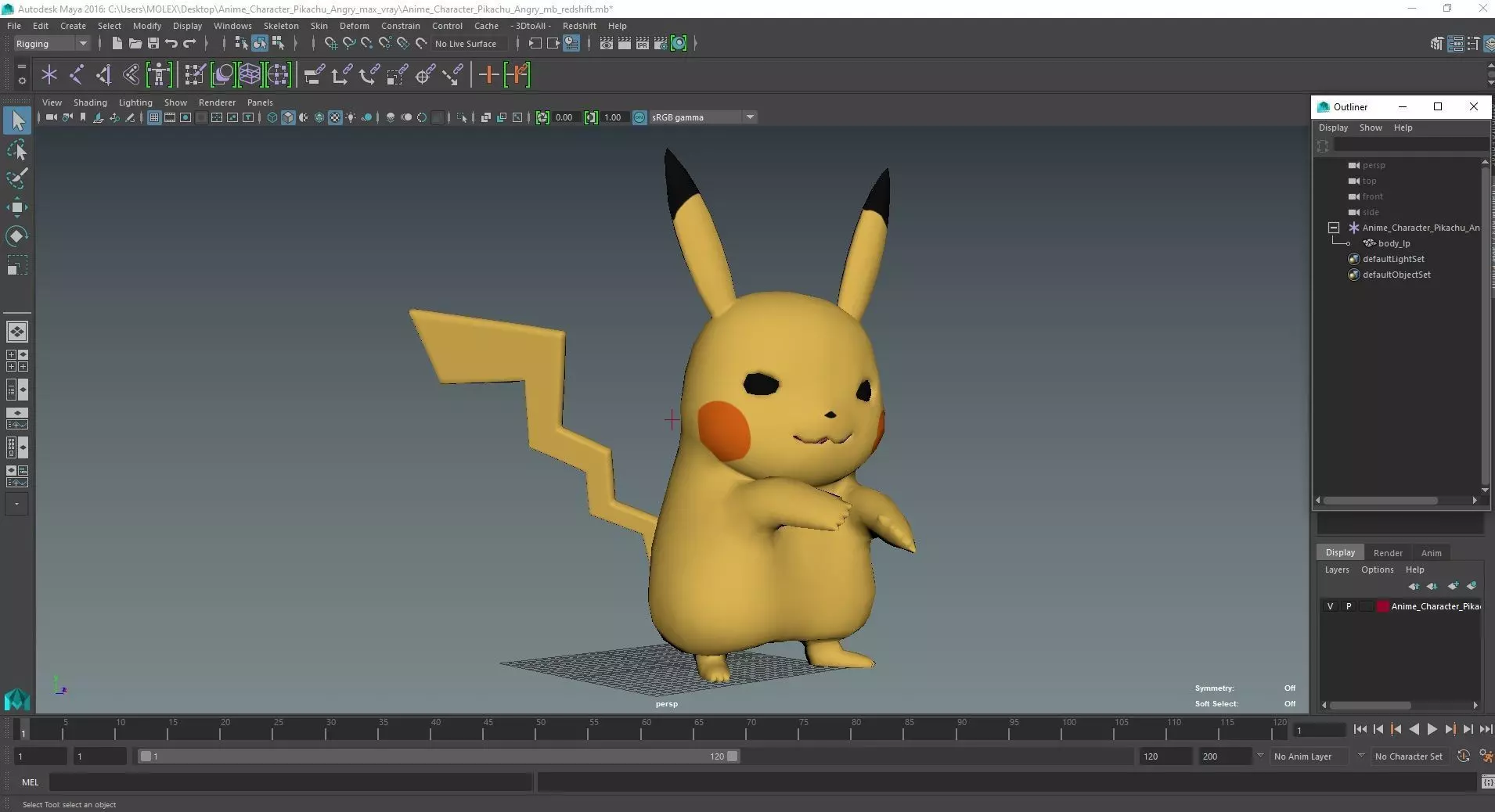Open the Deform menu
The image size is (1495, 812).
(x=354, y=26)
